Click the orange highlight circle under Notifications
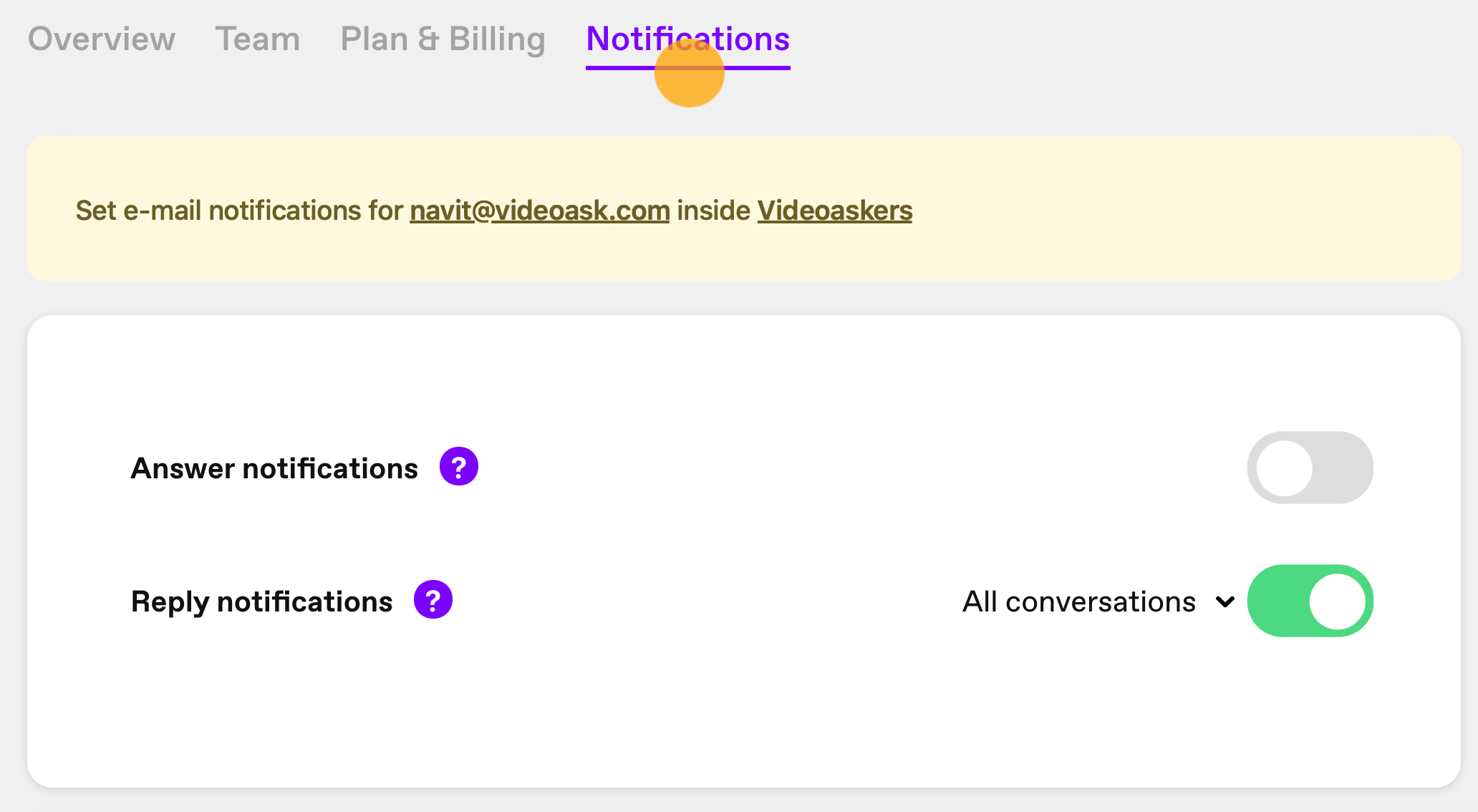The width and height of the screenshot is (1478, 812). coord(690,74)
